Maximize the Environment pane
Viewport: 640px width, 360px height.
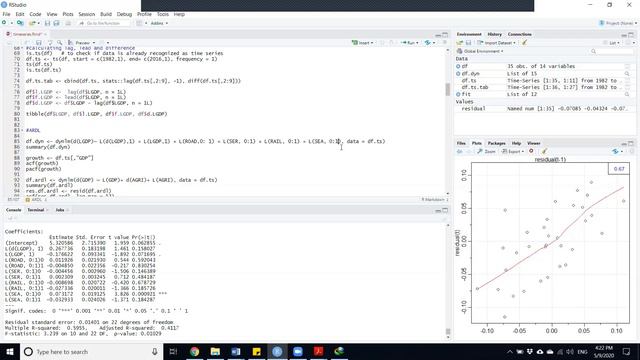631,35
